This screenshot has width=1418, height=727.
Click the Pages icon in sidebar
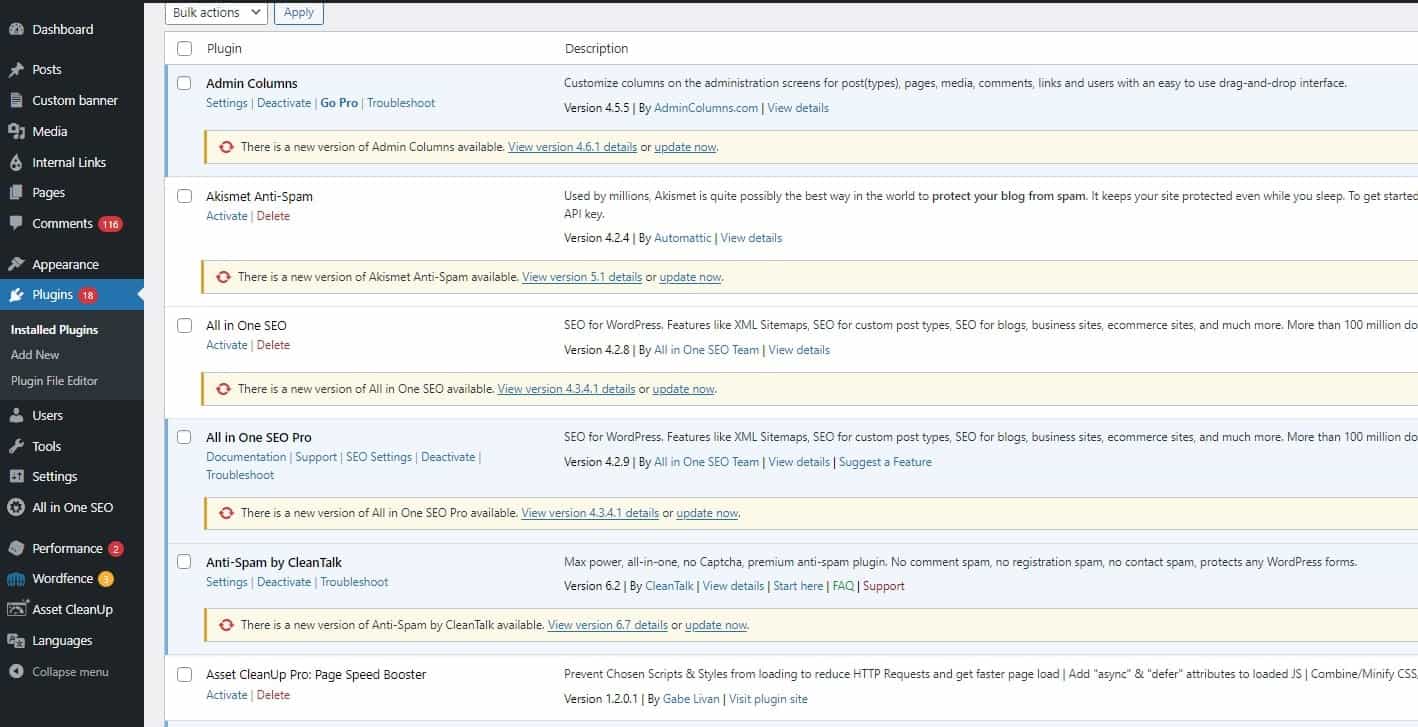pos(16,193)
